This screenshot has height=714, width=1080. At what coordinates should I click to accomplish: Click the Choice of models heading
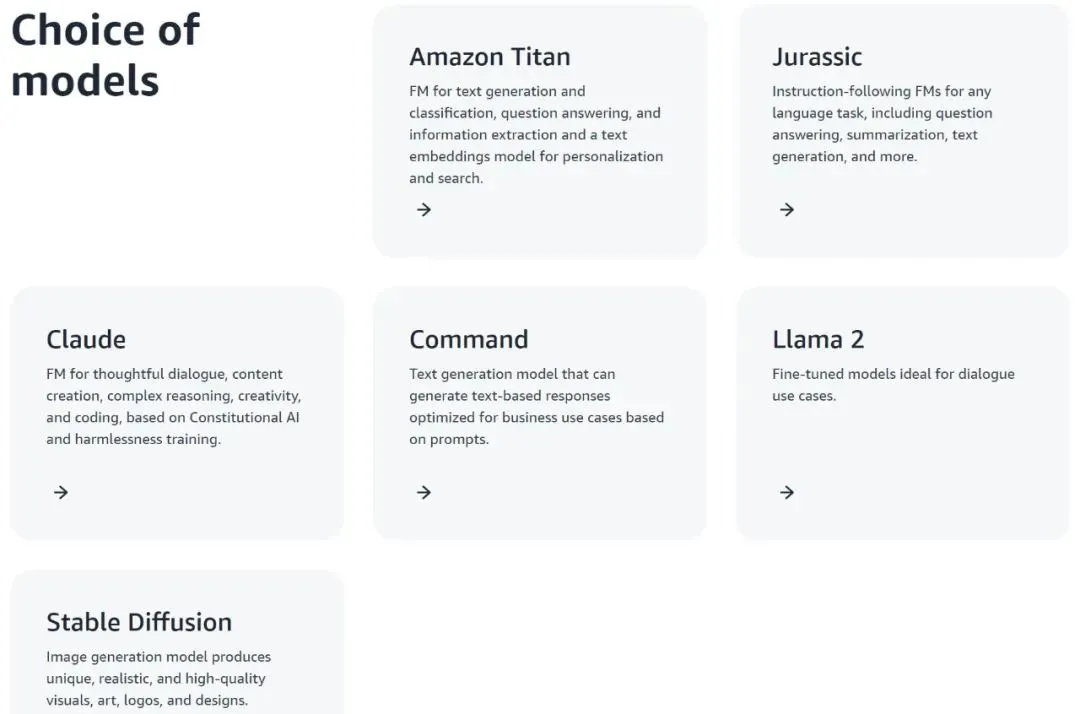click(x=105, y=56)
